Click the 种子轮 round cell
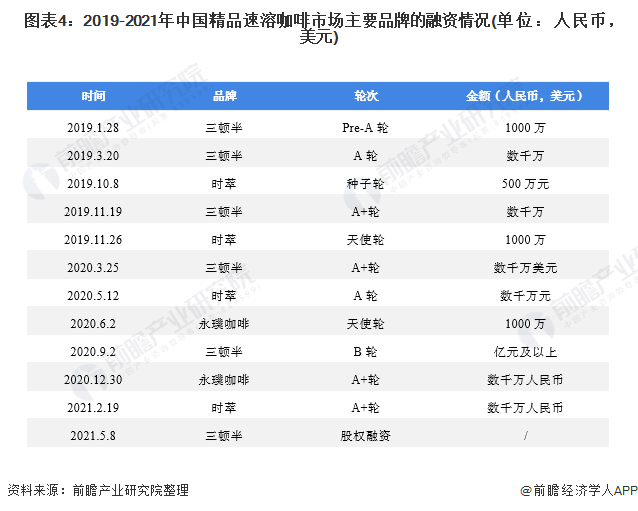The height and width of the screenshot is (511, 638). (365, 184)
